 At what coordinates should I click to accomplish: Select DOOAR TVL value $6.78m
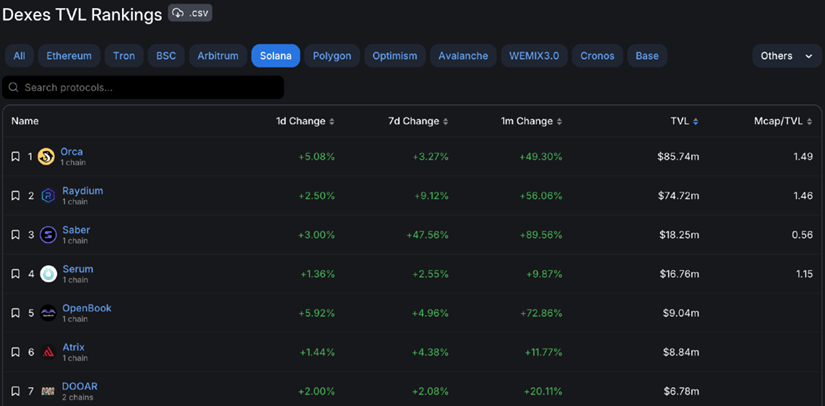tap(681, 391)
